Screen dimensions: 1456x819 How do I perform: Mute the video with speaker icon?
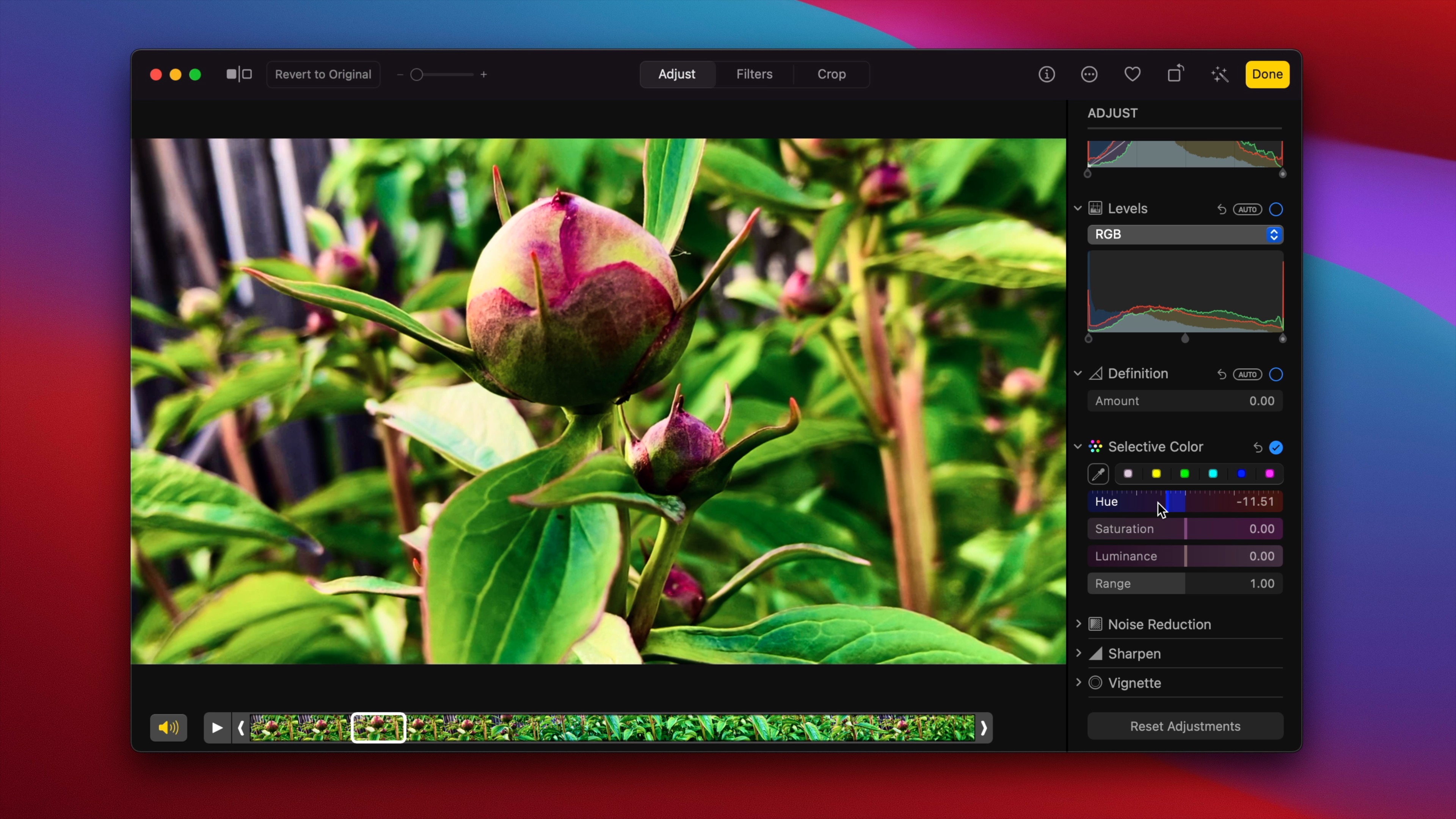pos(168,728)
